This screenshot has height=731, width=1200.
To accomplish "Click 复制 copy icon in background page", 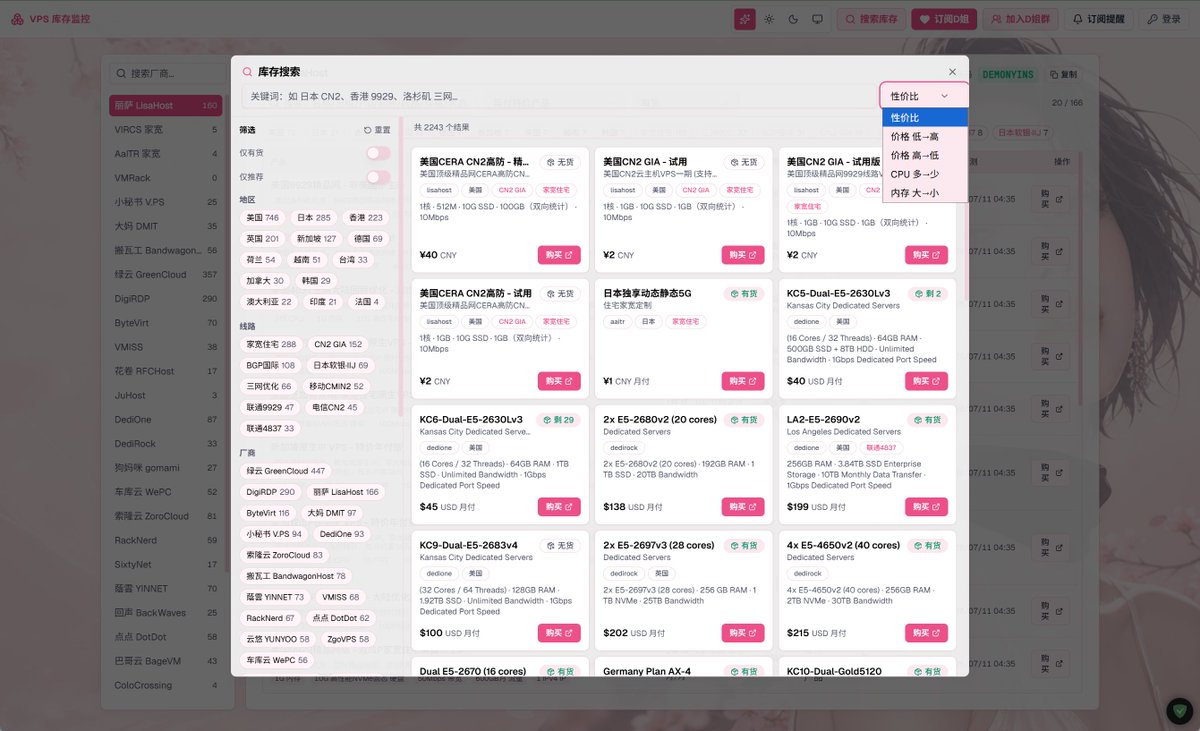I will 1063,75.
